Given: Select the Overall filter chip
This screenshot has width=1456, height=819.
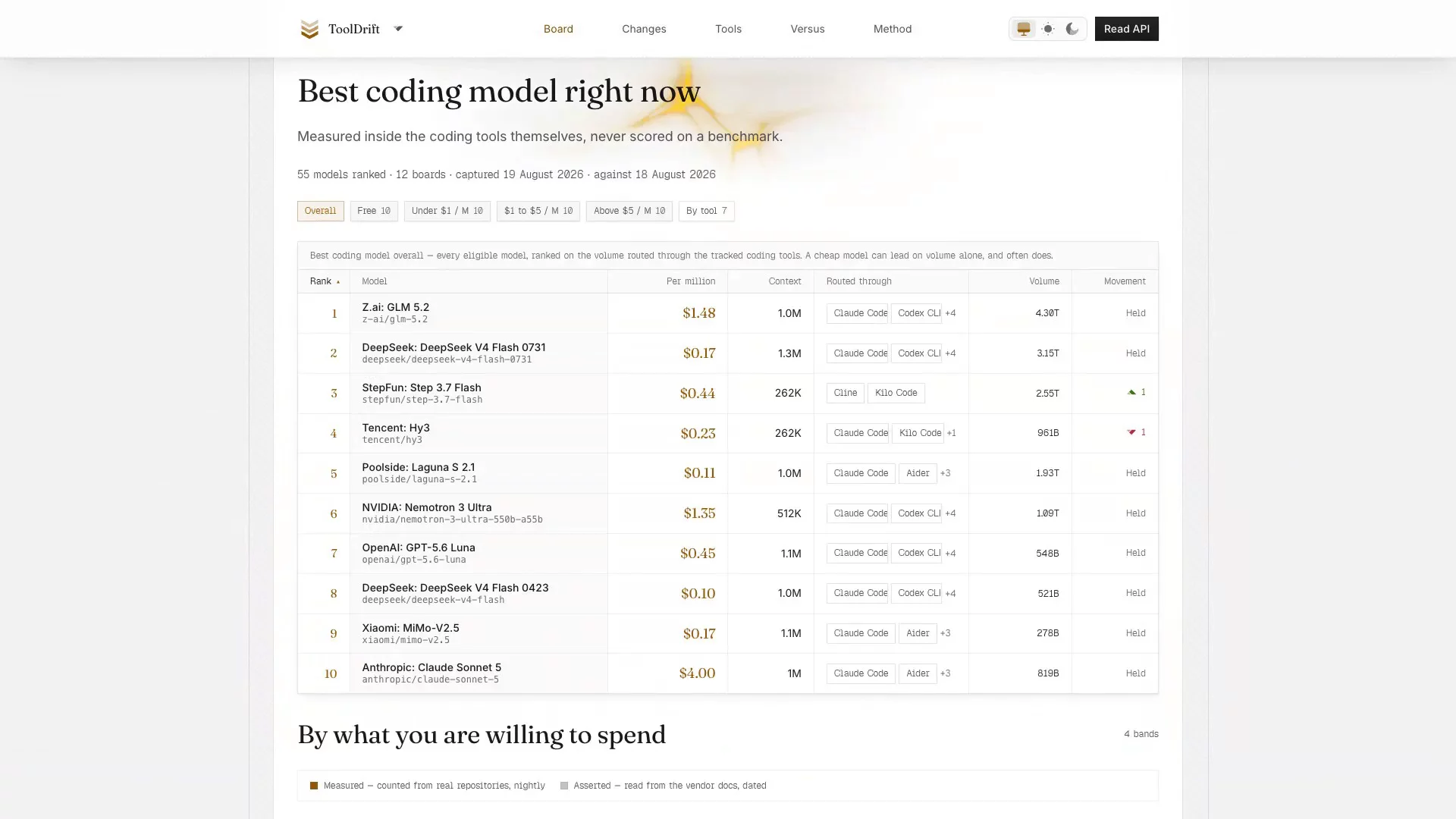Looking at the screenshot, I should click(x=320, y=211).
